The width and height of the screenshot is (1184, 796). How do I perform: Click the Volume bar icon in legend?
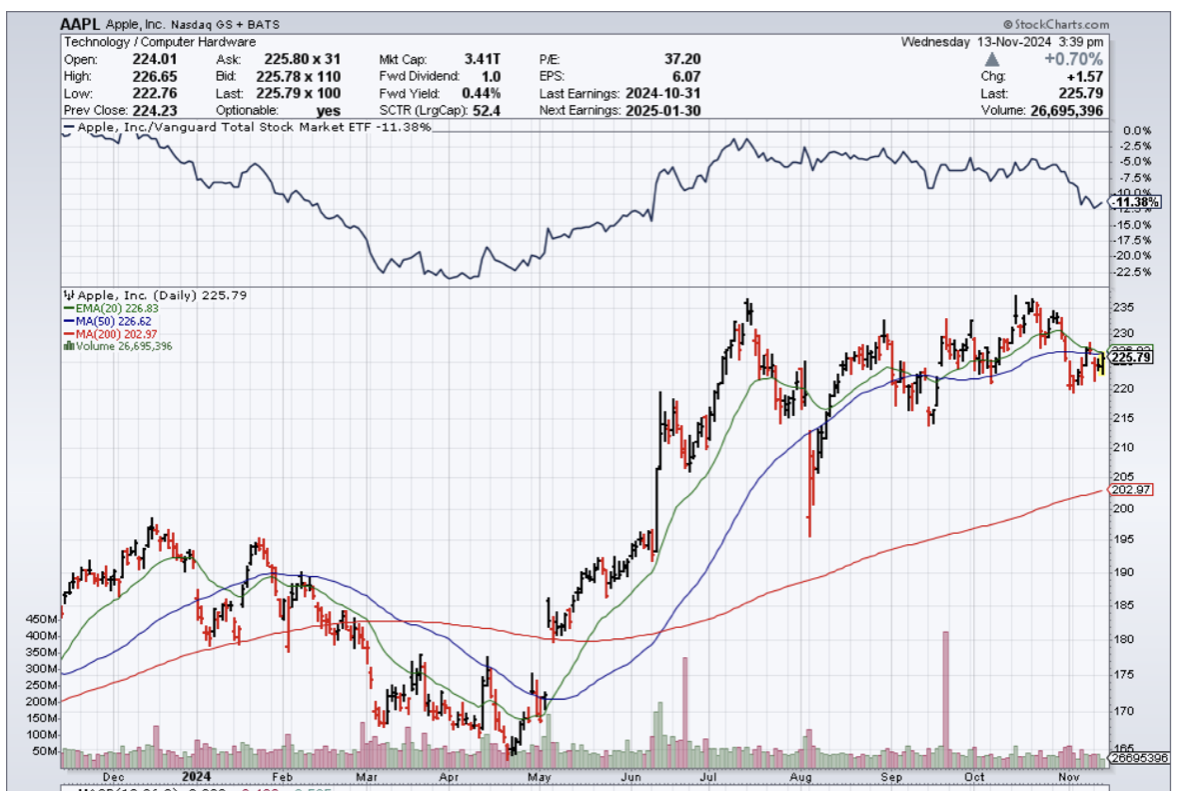67,346
